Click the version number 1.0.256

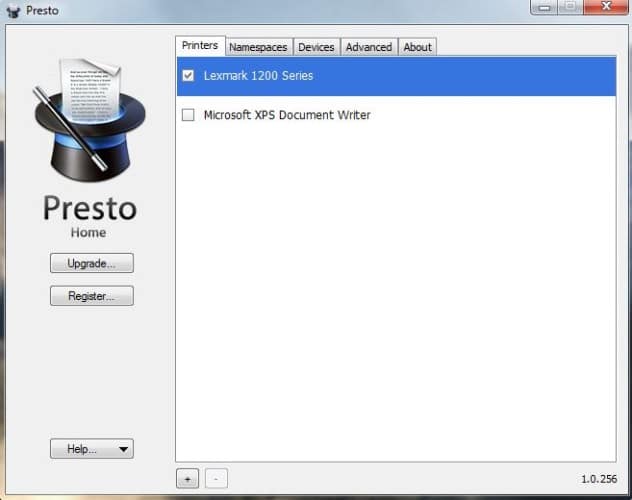pyautogui.click(x=599, y=479)
